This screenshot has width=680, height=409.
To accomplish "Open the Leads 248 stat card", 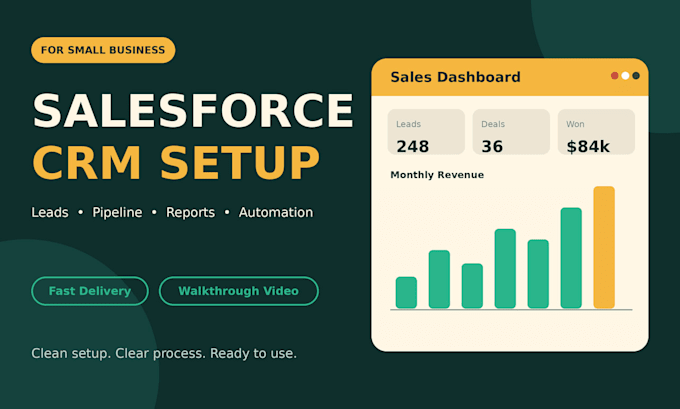I will pos(426,132).
